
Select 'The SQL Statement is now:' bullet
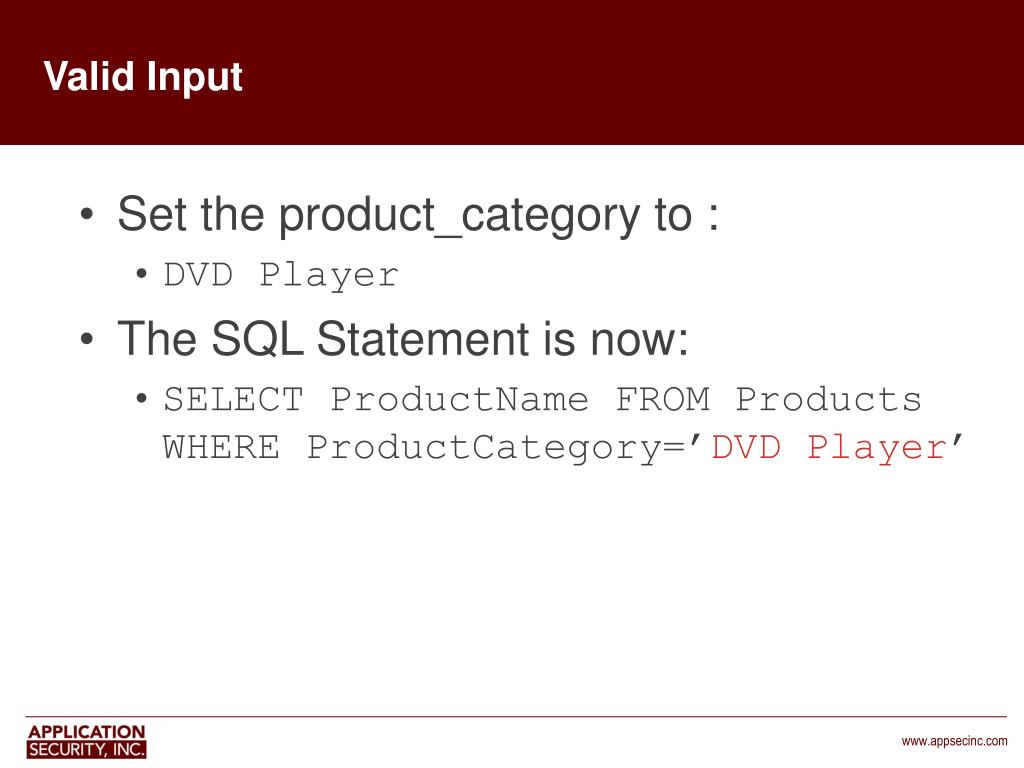coord(403,338)
